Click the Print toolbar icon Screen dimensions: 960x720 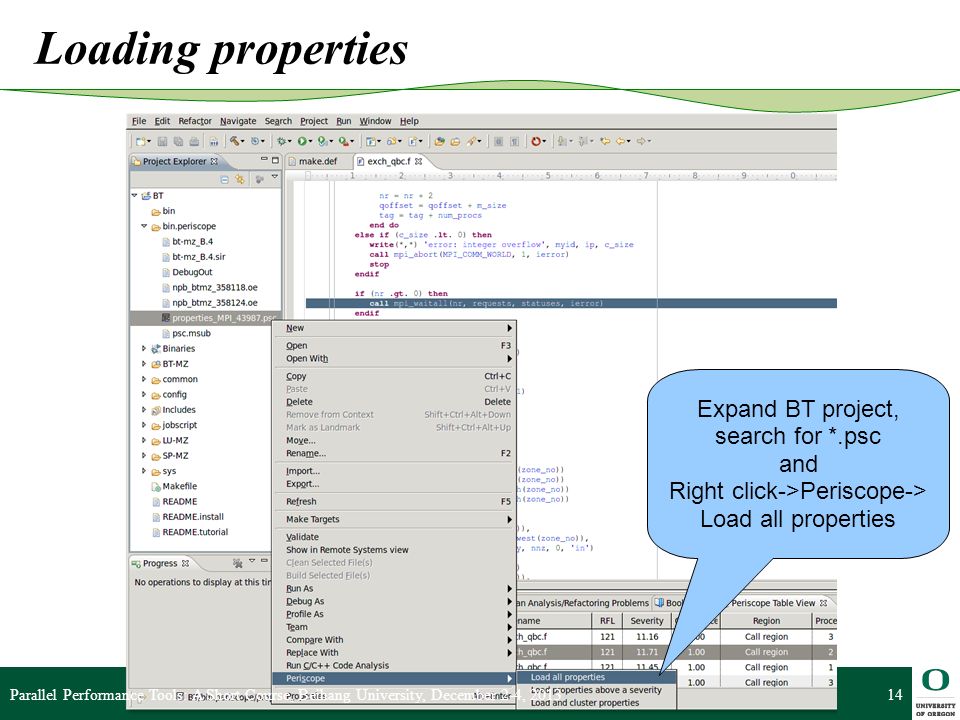(194, 141)
